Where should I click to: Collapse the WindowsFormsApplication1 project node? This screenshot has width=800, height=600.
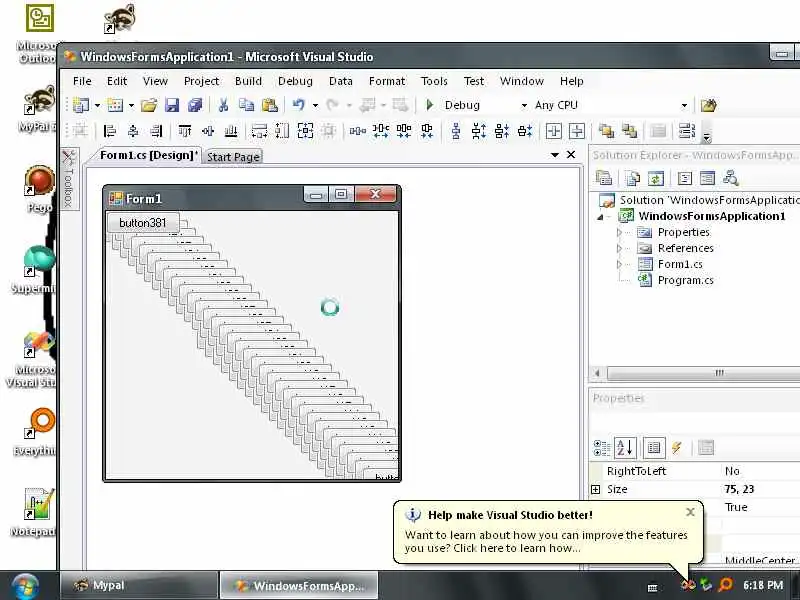[x=601, y=217]
